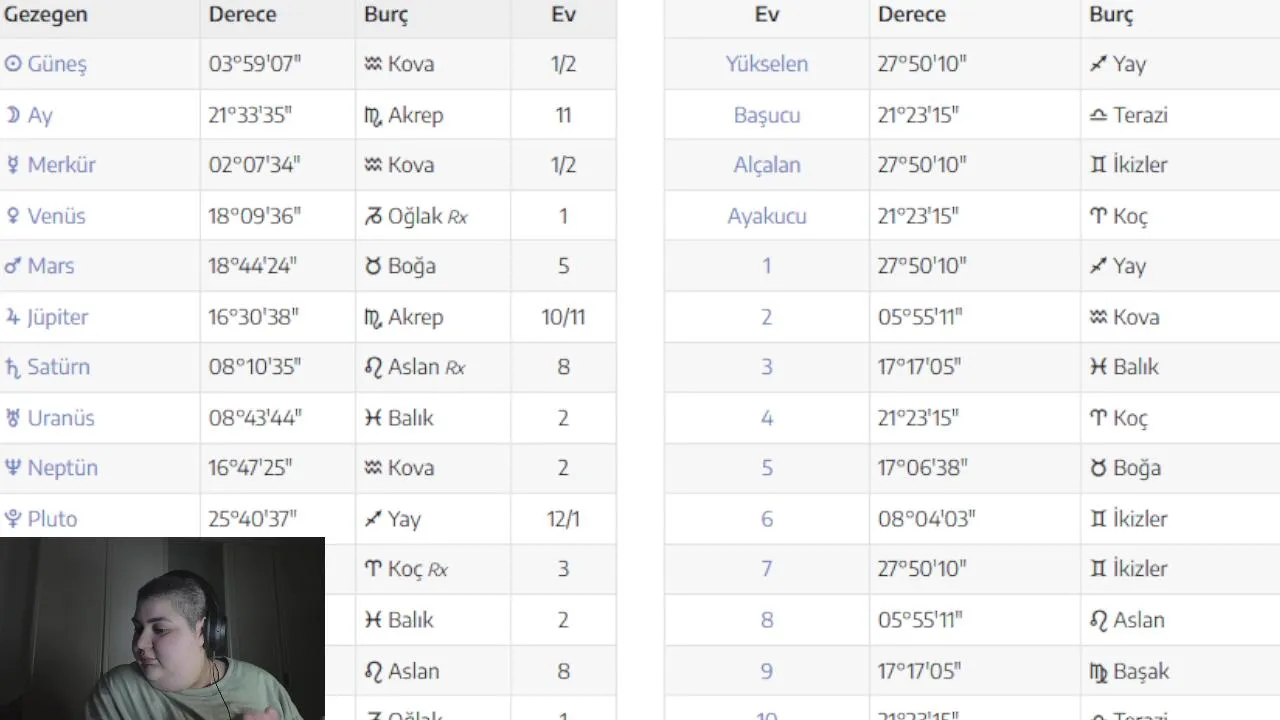This screenshot has width=1280, height=720.
Task: Click the Pluto glyph beside Pluto
Action: [13, 519]
